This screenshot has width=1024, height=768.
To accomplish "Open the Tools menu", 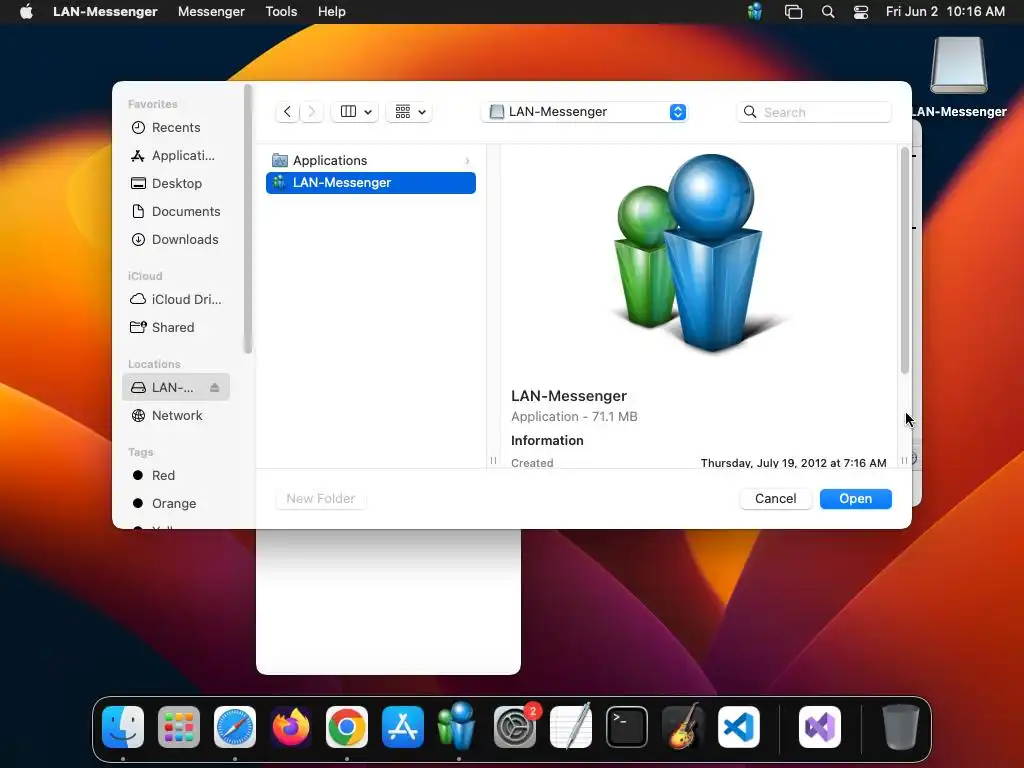I will [281, 12].
